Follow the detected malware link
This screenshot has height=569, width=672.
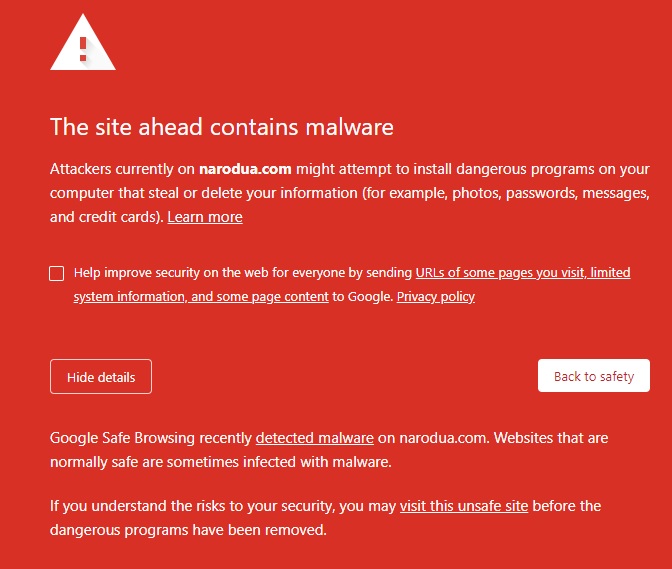[x=315, y=438]
